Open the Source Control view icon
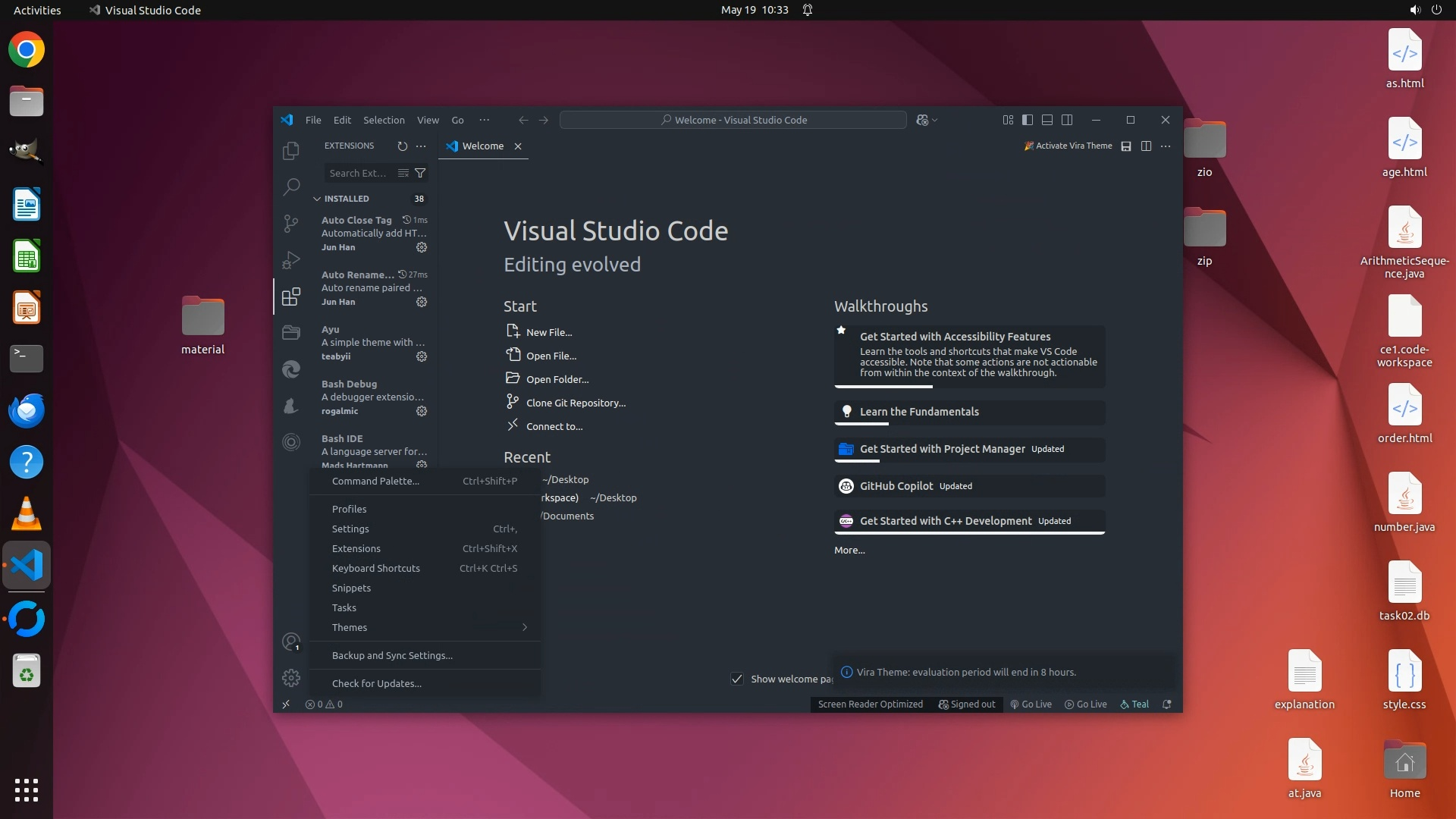The image size is (1456, 819). 290,223
